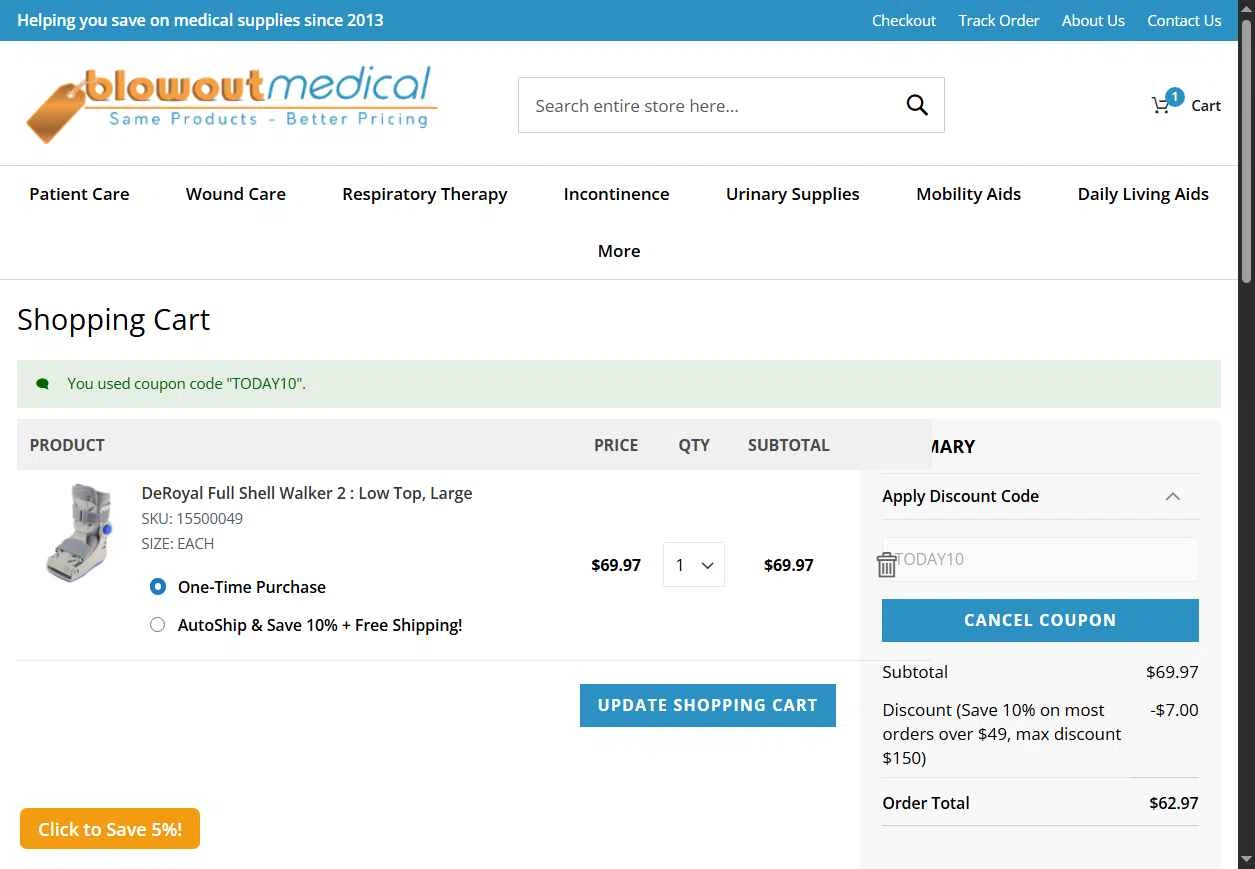This screenshot has width=1255, height=869.
Task: Open the Mobility Aids menu
Action: tap(969, 194)
